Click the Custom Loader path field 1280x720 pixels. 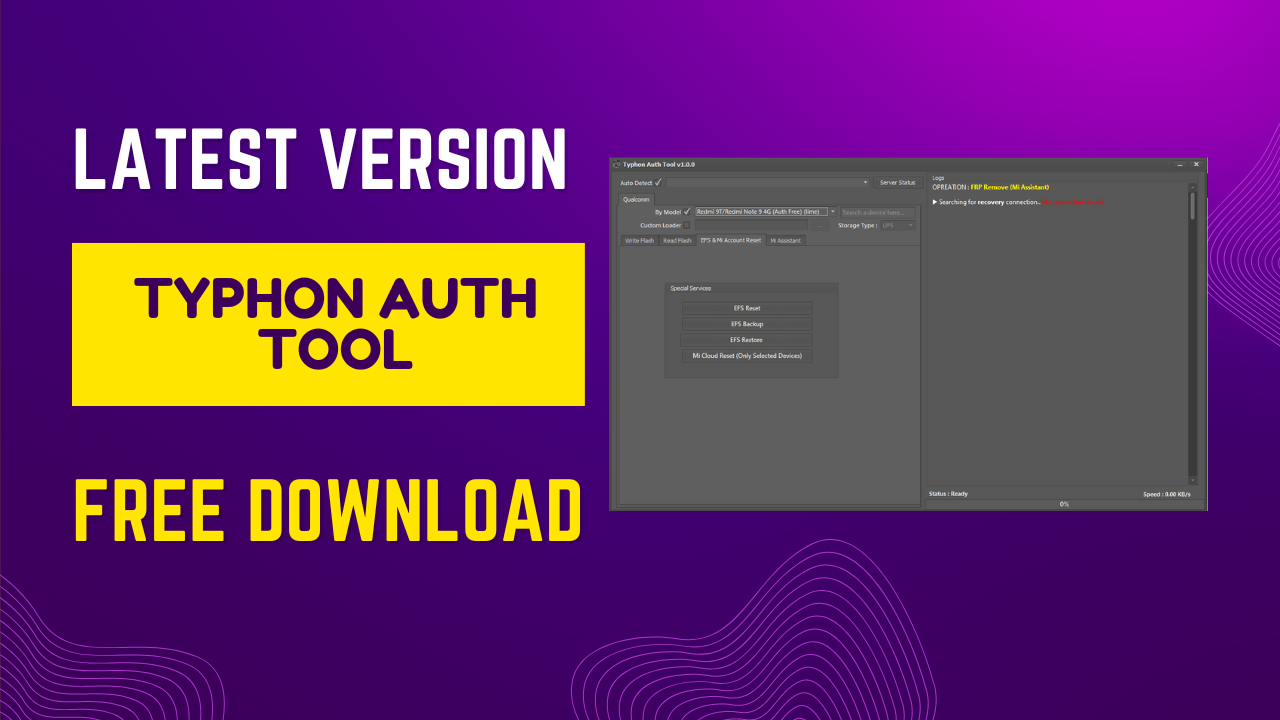(x=750, y=225)
